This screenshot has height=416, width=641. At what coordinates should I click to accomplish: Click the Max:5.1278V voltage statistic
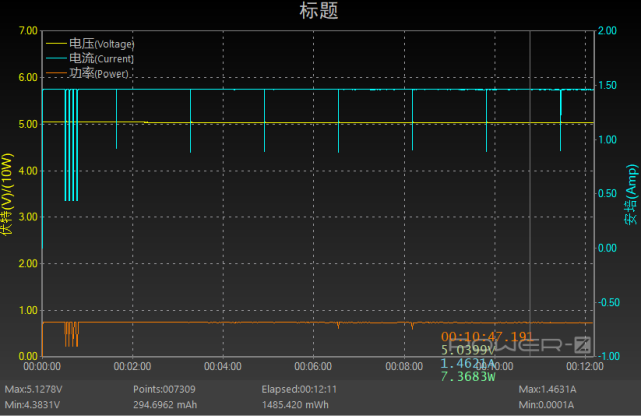[x=34, y=389]
